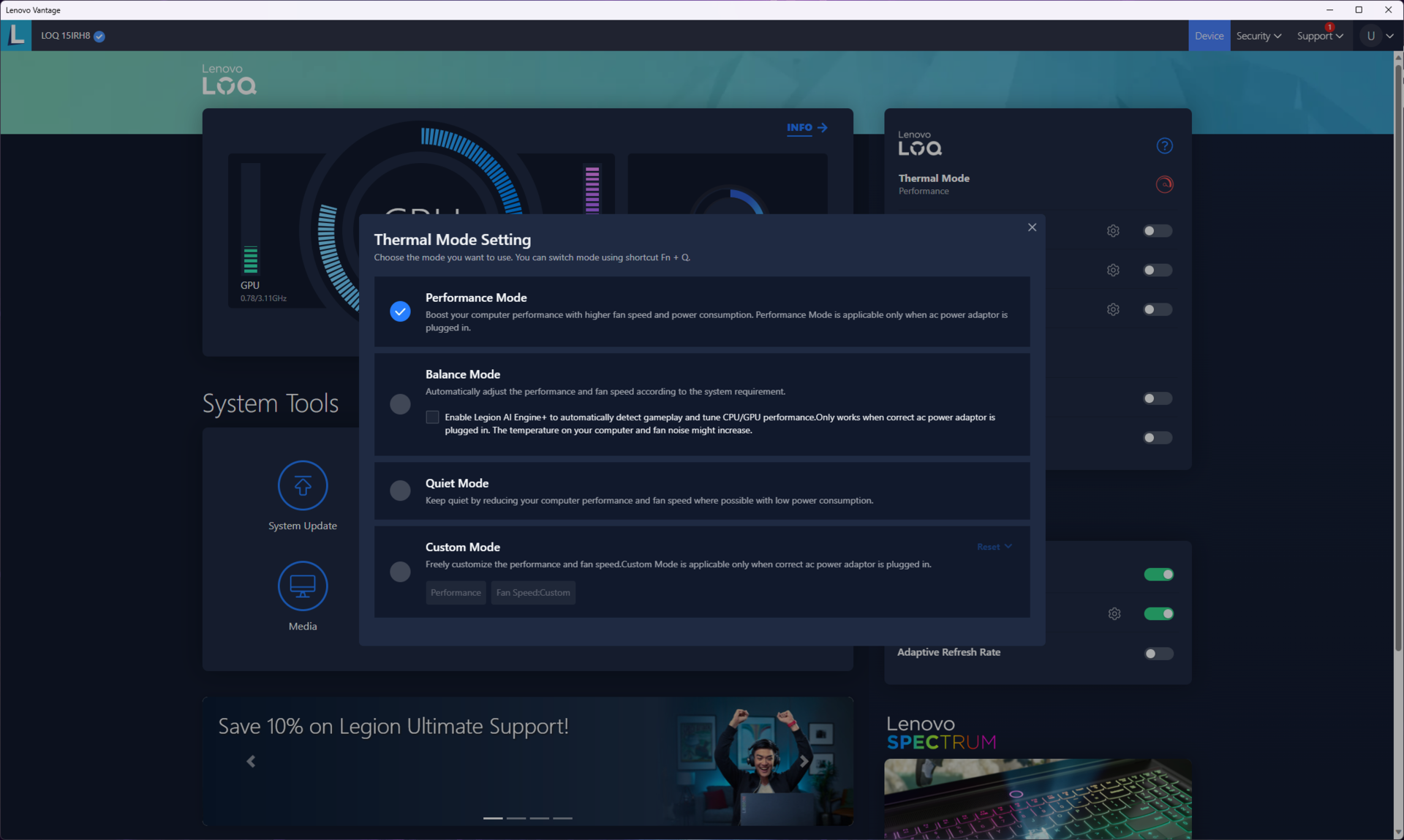Expand the Security dropdown menu
The width and height of the screenshot is (1404, 840).
point(1258,35)
